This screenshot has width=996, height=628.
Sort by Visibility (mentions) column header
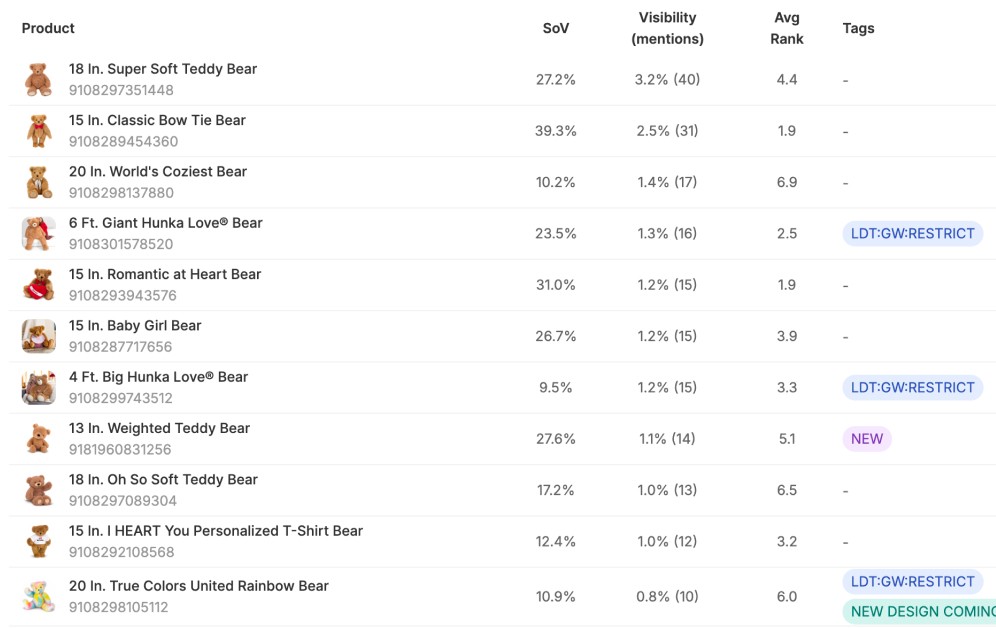click(667, 28)
